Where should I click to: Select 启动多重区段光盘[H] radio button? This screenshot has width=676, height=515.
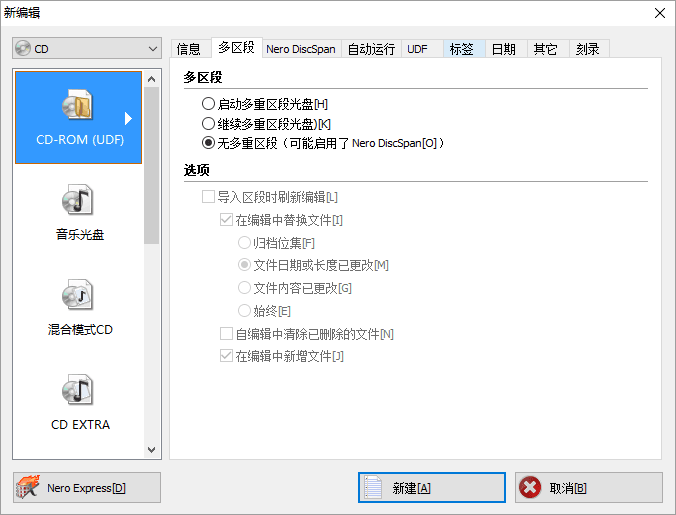click(x=208, y=104)
